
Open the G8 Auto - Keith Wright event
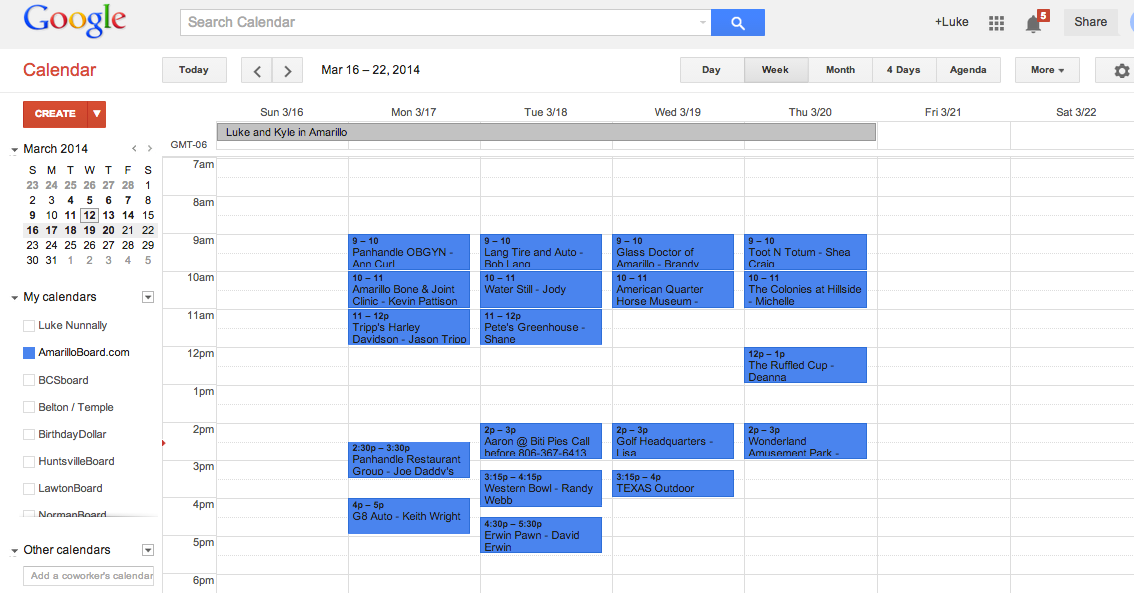[409, 516]
